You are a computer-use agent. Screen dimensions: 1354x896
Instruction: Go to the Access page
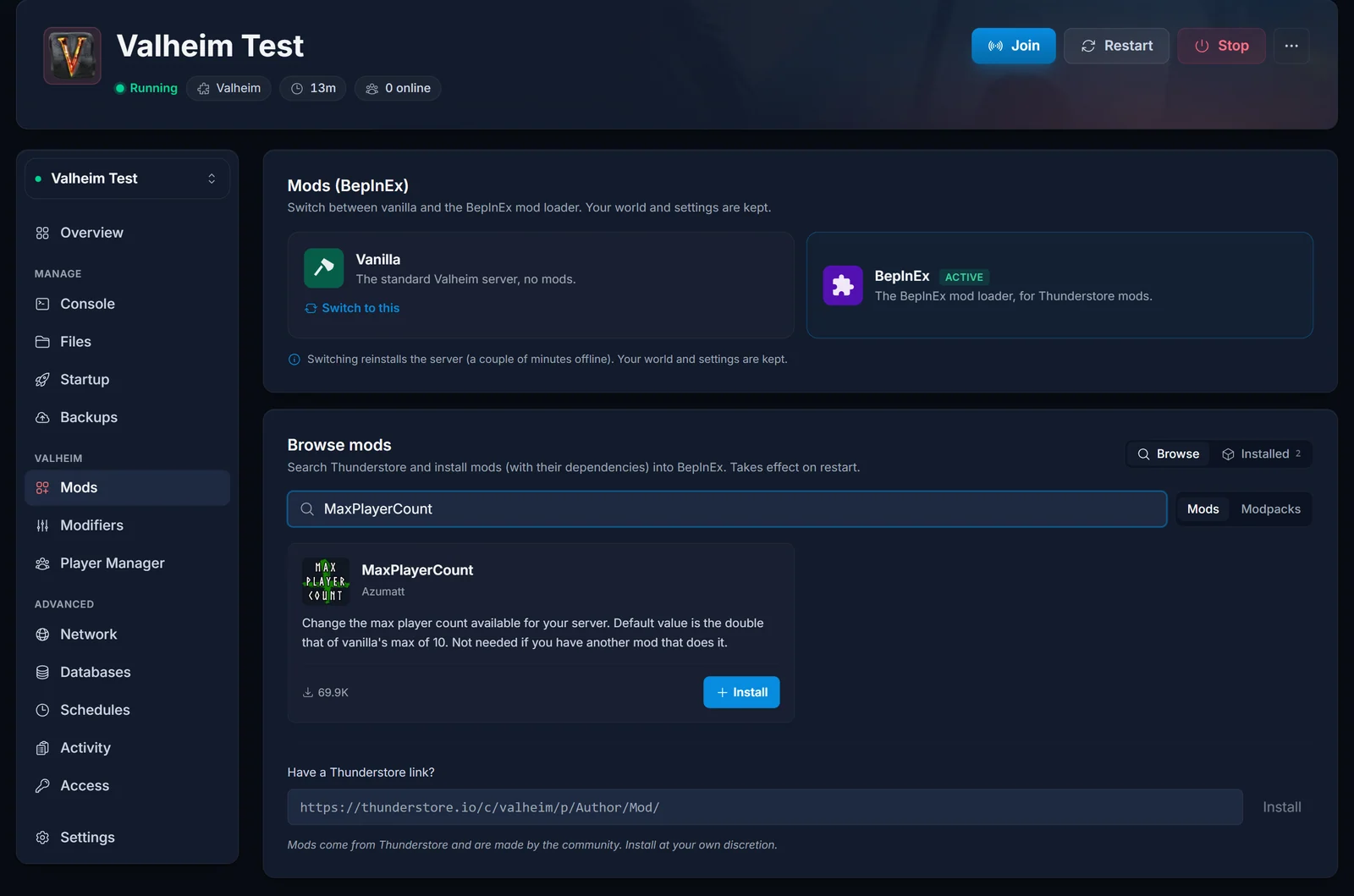point(127,786)
